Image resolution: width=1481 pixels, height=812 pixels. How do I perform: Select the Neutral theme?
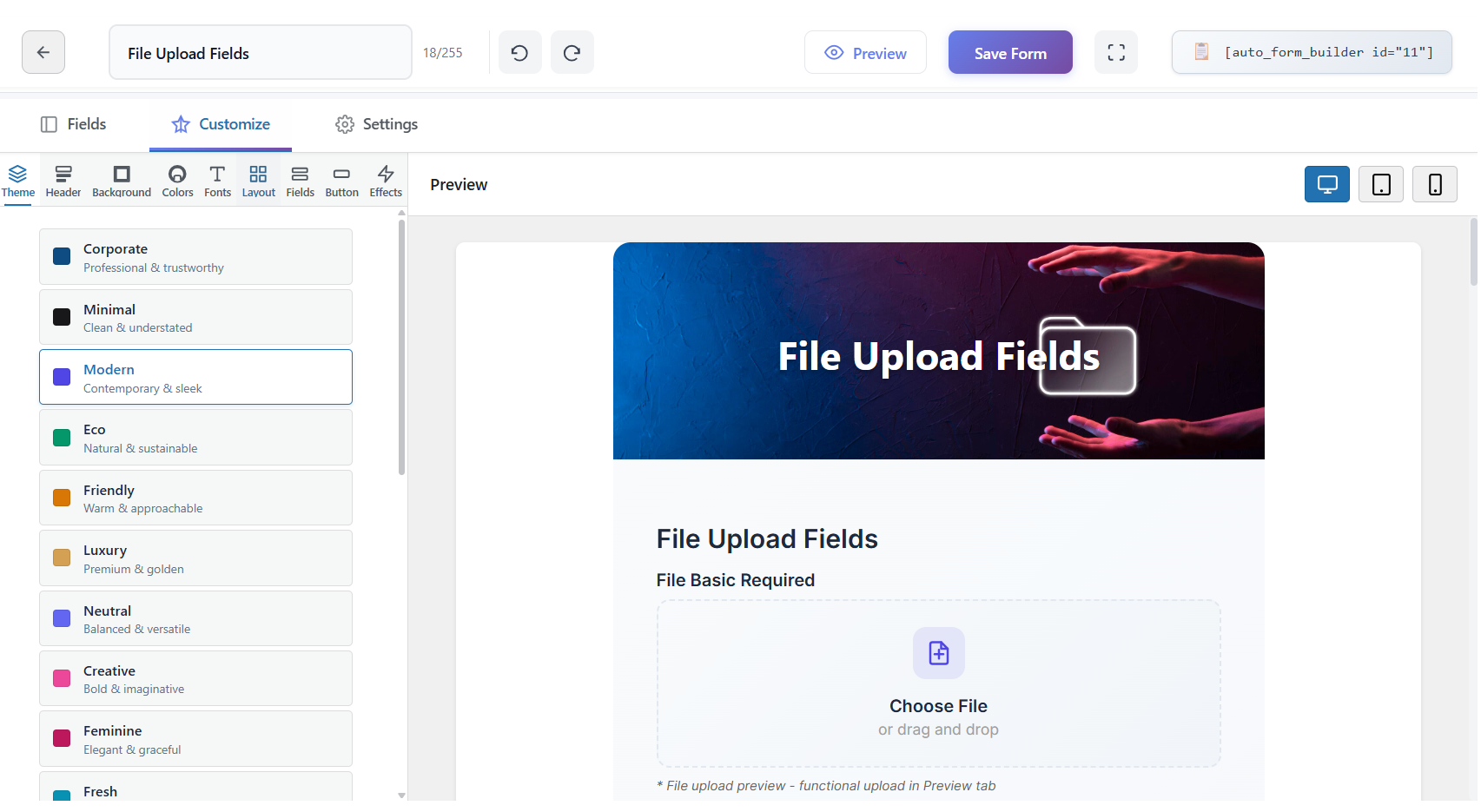[195, 618]
